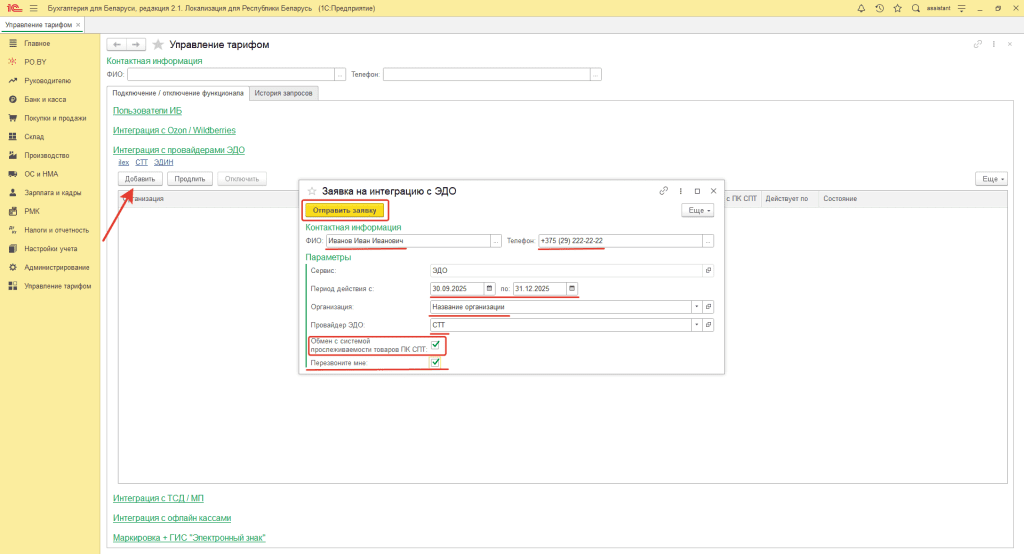Open Зарплата и кадры section in sidebar
Viewport: 1024px width, 554px height.
53,192
